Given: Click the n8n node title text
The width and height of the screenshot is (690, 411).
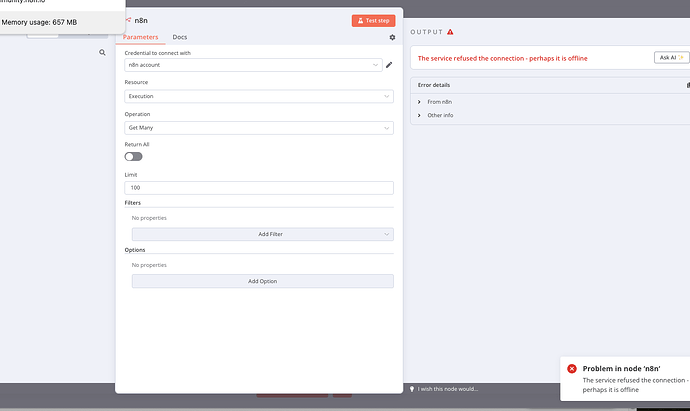Looking at the screenshot, I should [141, 20].
